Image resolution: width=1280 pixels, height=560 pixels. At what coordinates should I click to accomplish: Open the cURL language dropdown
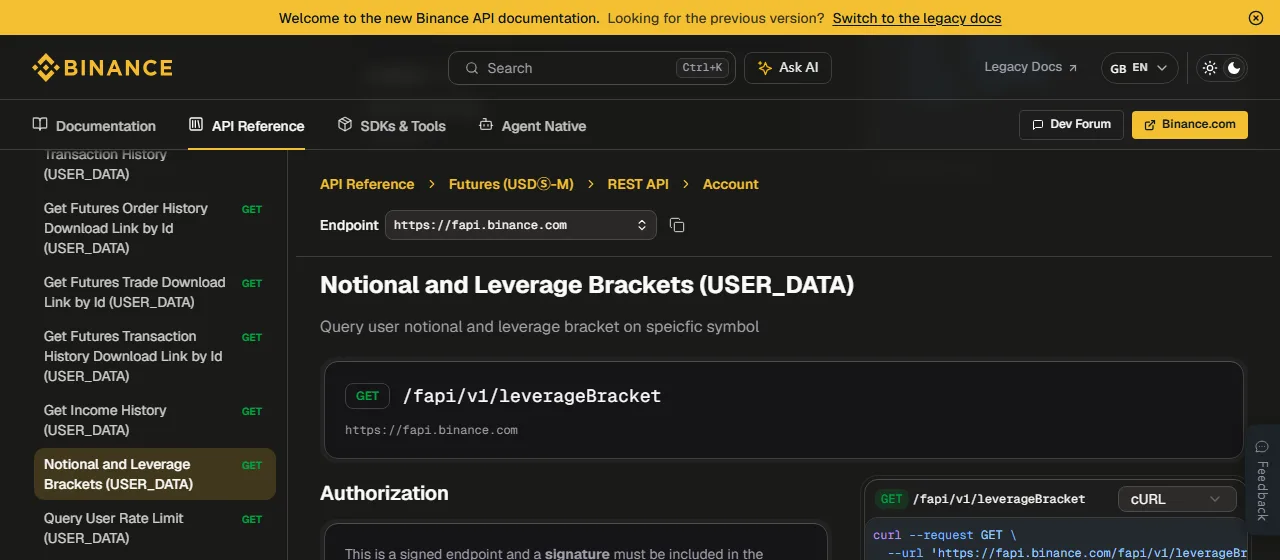tap(1177, 499)
